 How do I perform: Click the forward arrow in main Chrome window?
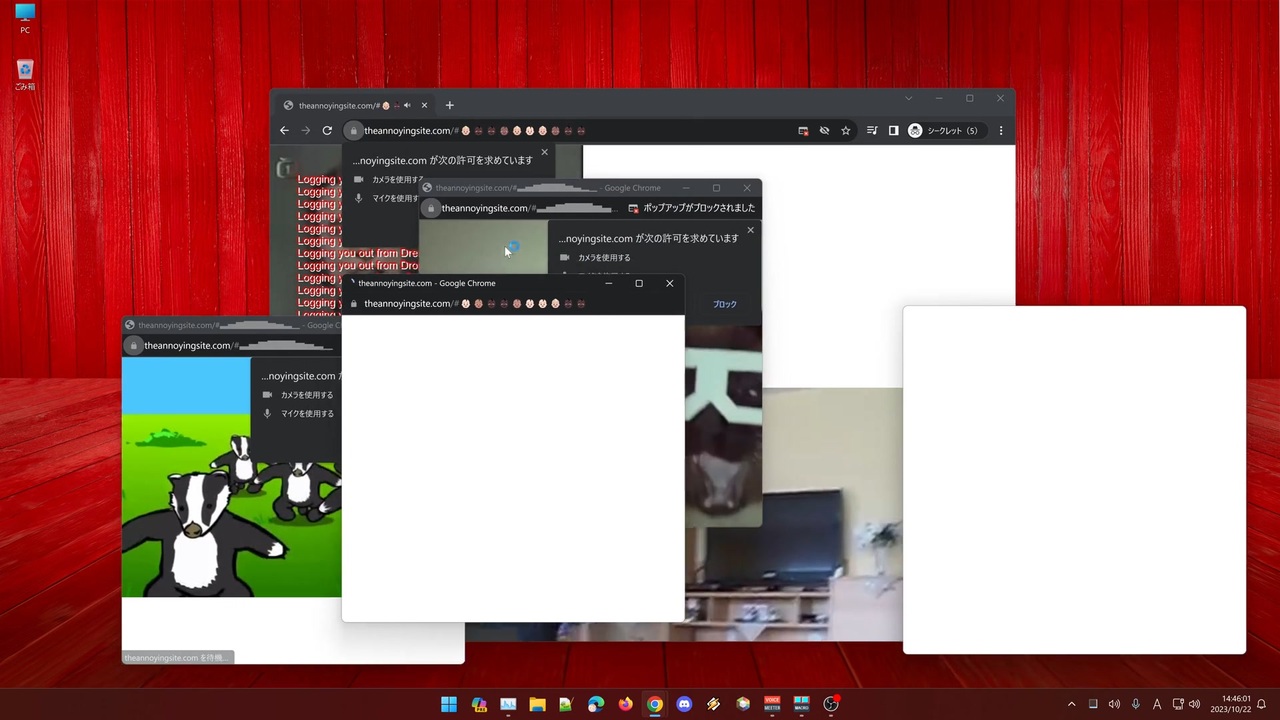[306, 131]
